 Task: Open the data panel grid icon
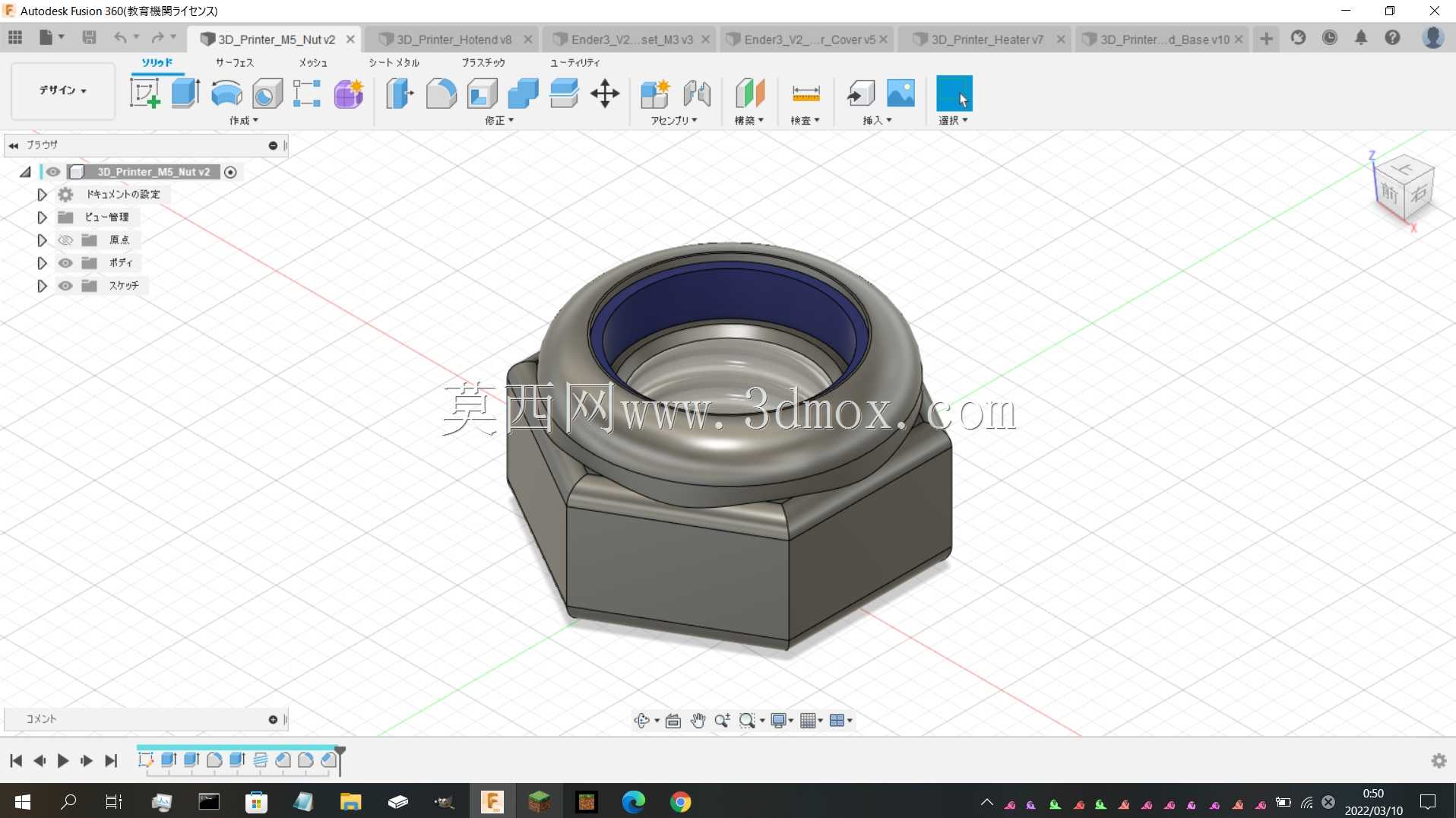click(x=15, y=37)
